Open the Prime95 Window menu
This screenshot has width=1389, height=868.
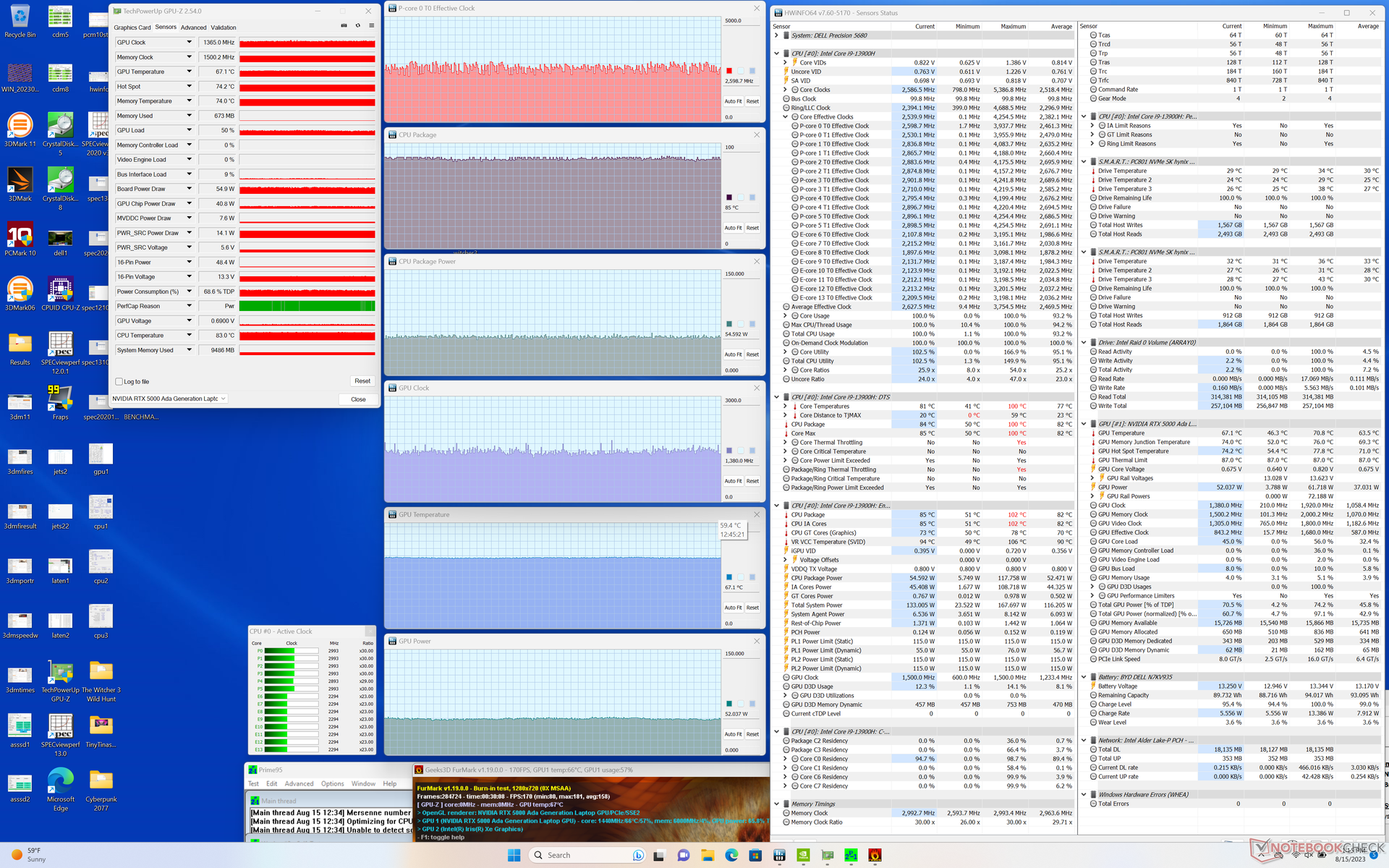click(363, 783)
